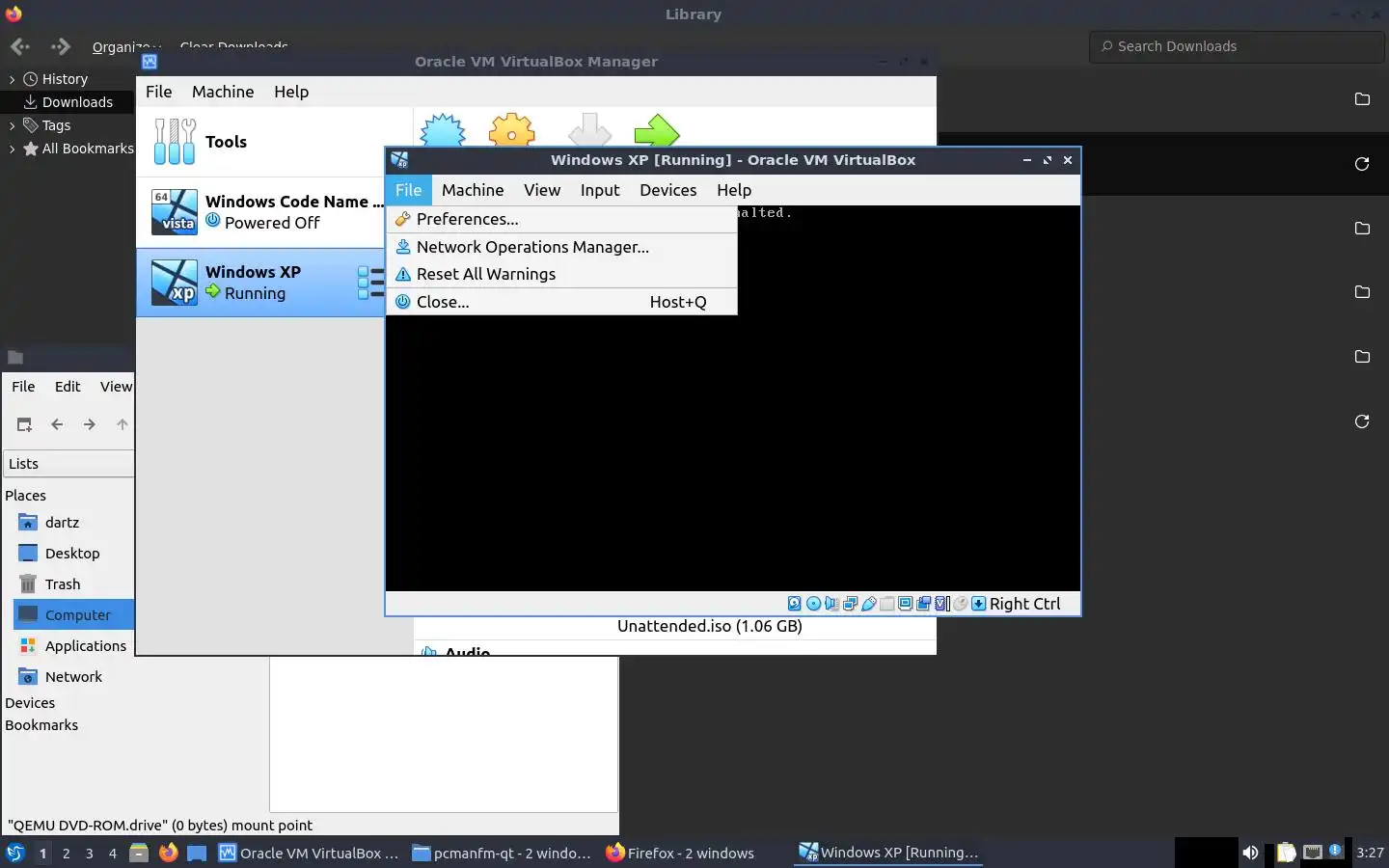This screenshot has height=868, width=1389.
Task: Activate the pcmanfm-qt taskbar button
Action: 502,853
